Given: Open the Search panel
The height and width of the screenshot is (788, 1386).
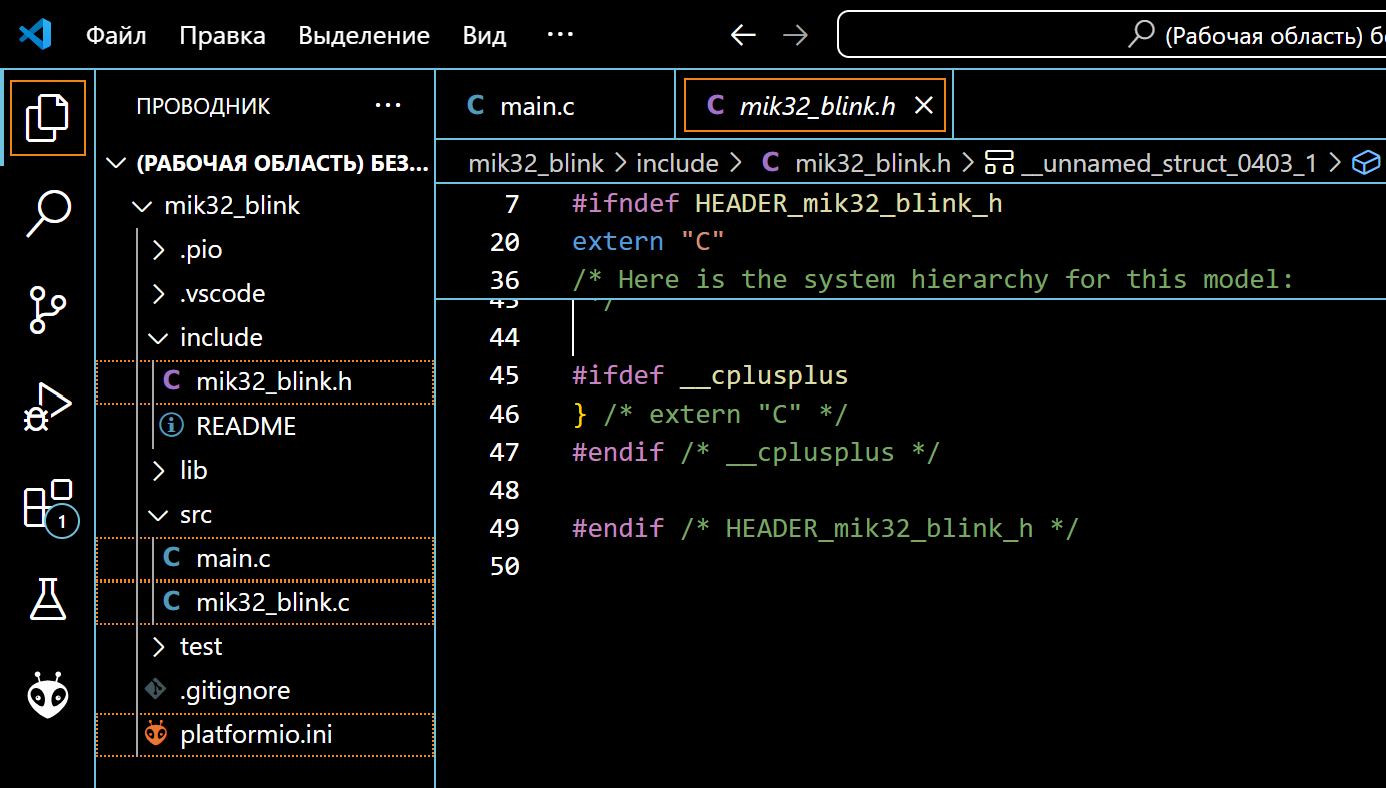Looking at the screenshot, I should 46,214.
